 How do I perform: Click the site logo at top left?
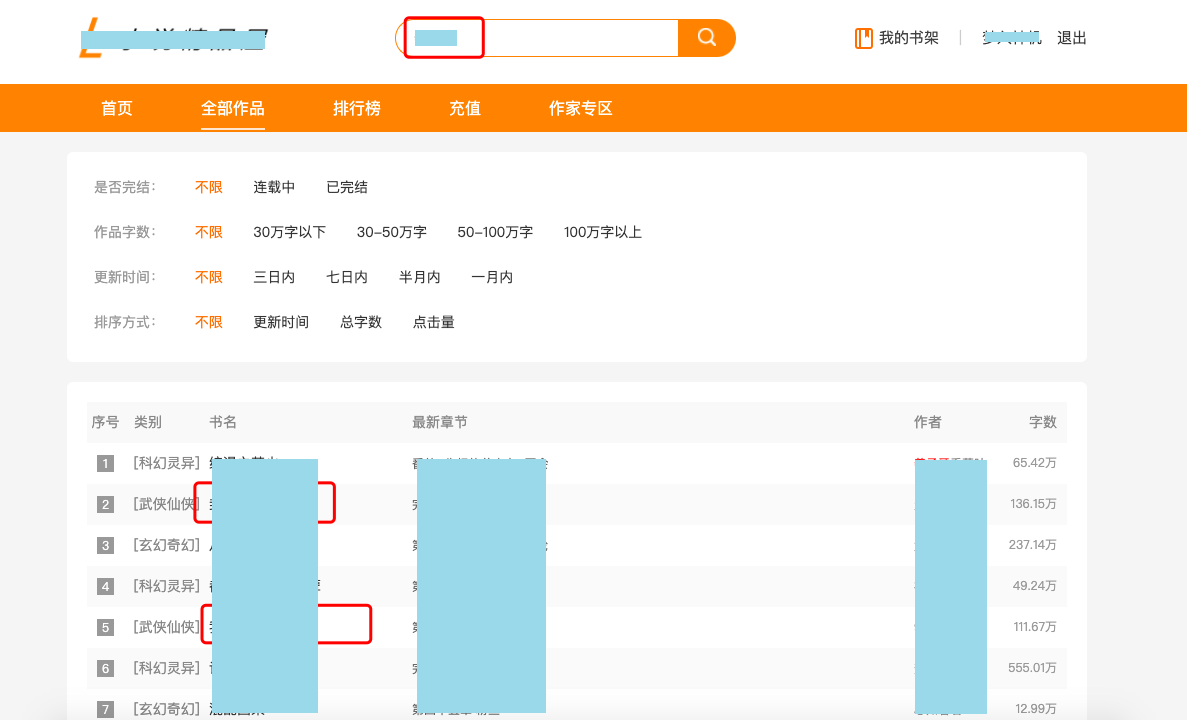click(172, 39)
